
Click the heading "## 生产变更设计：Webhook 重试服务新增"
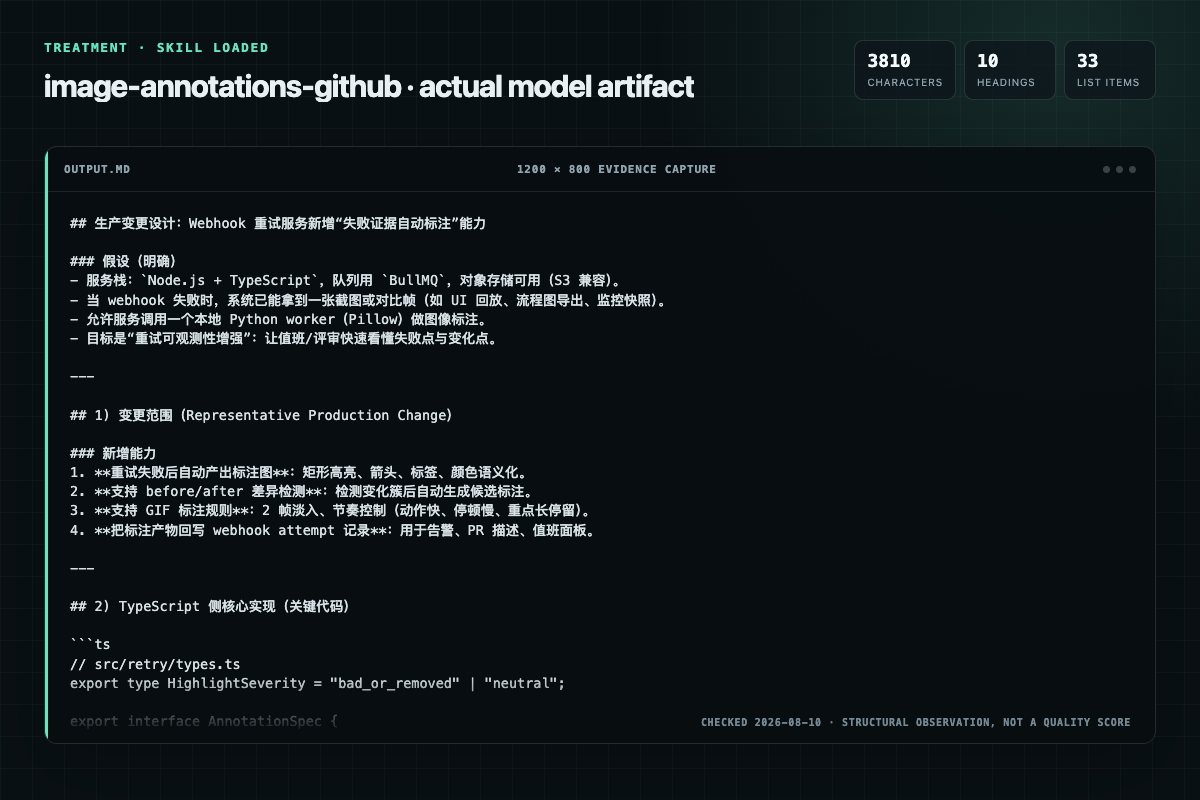pyautogui.click(x=278, y=224)
